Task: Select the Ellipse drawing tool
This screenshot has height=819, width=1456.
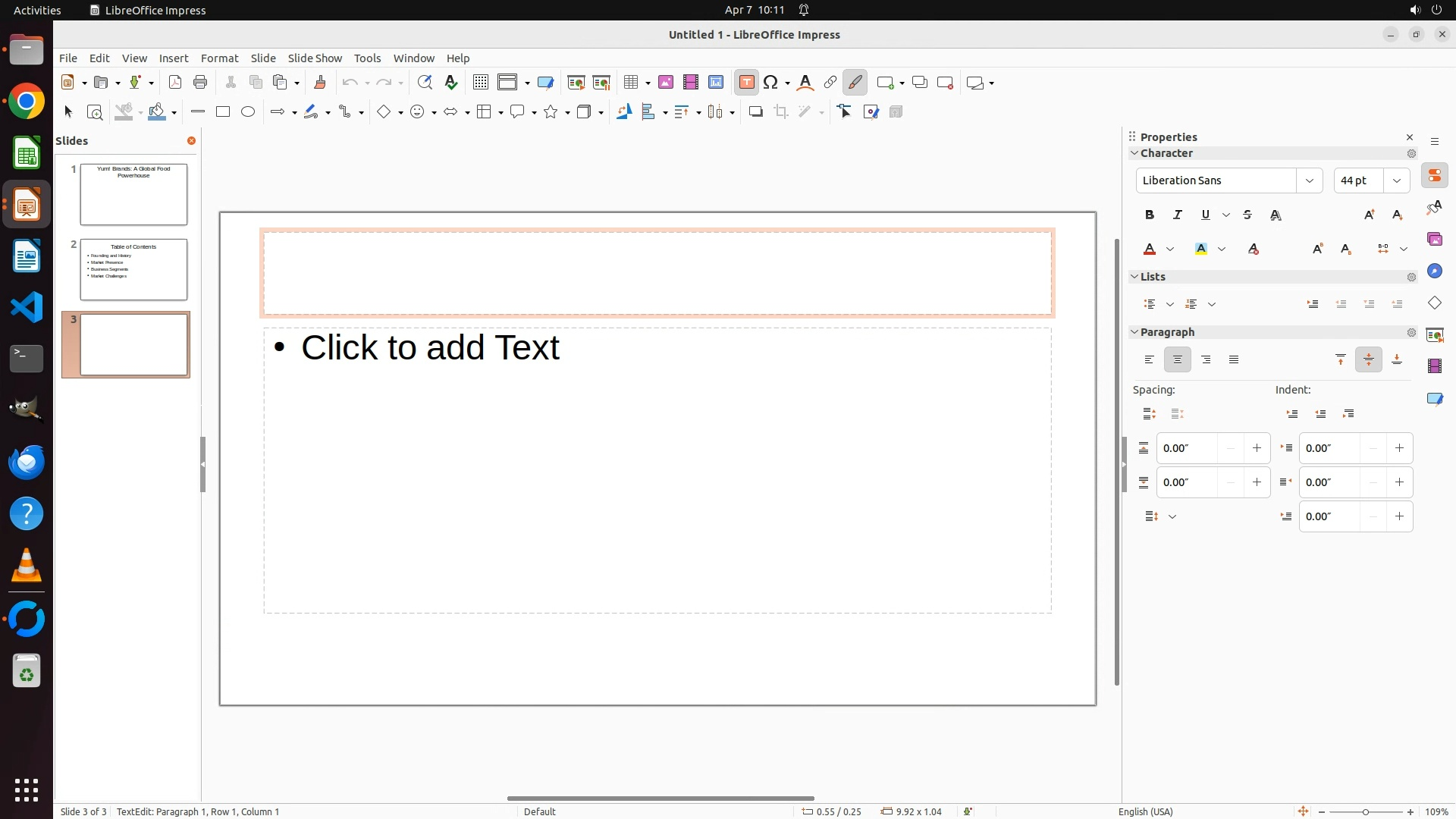Action: 248,112
